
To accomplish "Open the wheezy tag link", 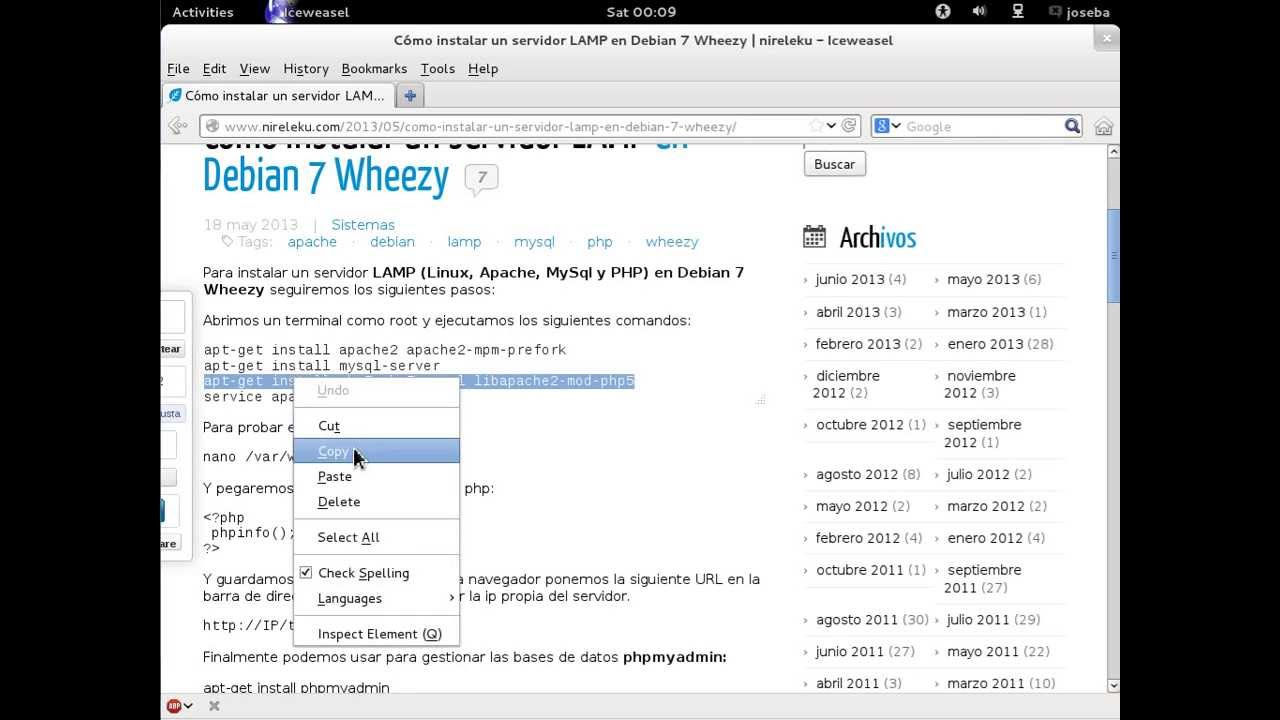I will pos(672,242).
